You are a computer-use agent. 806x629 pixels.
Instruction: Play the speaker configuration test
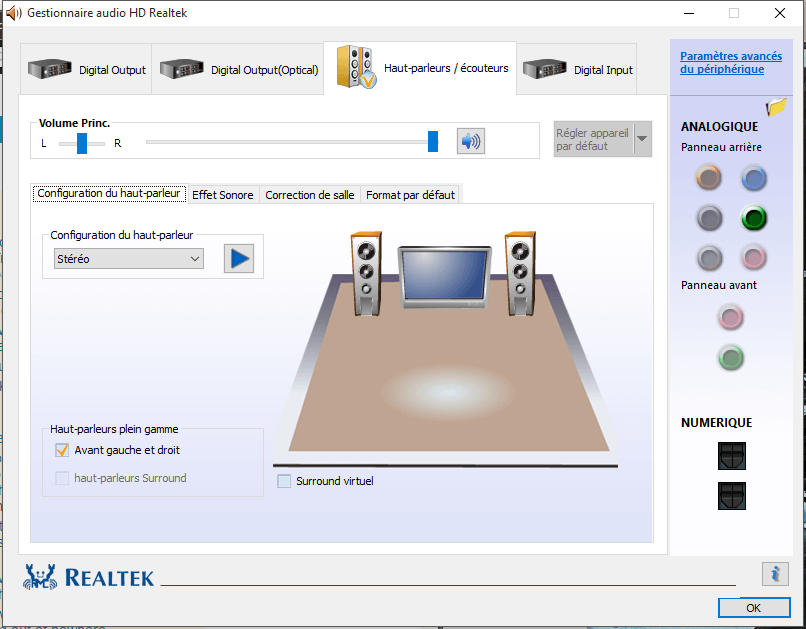click(239, 258)
